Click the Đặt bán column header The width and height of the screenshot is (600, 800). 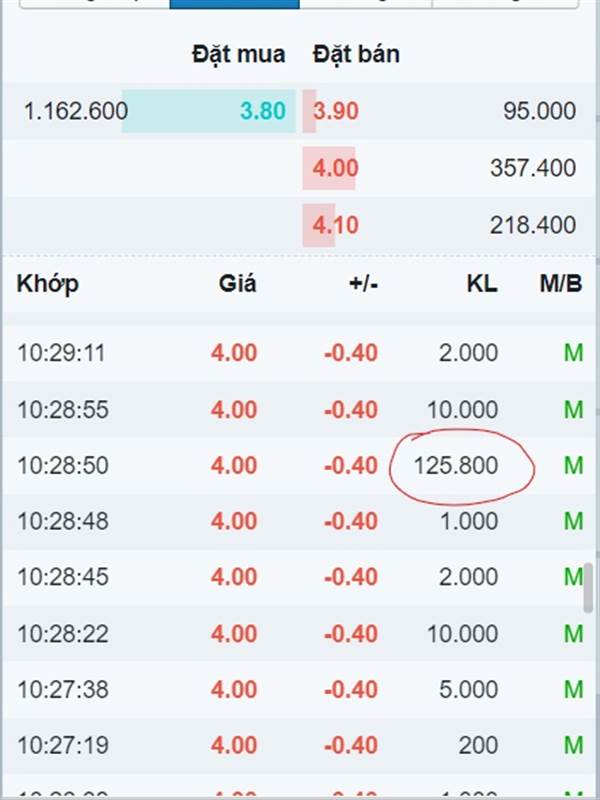click(356, 54)
